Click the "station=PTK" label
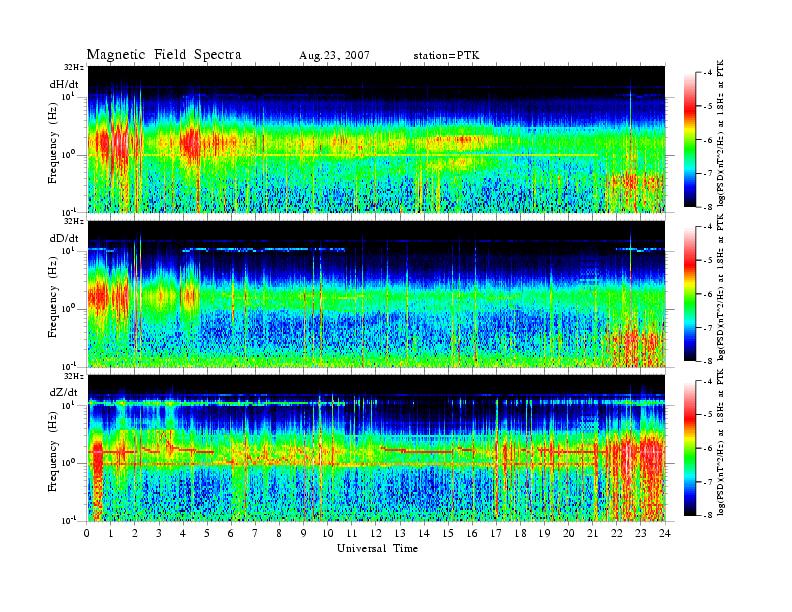 click(x=447, y=56)
